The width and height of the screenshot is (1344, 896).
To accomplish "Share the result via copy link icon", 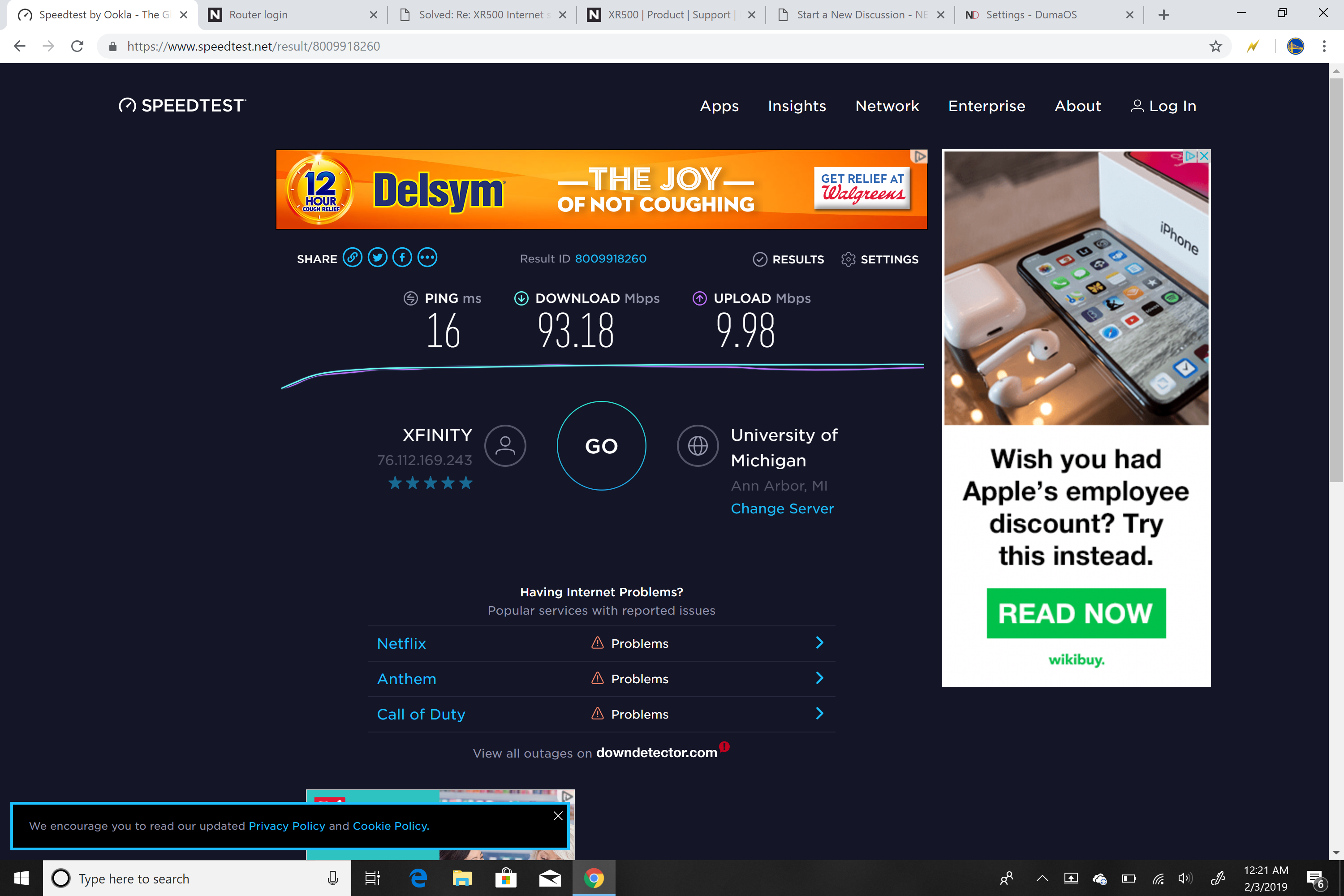I will point(352,258).
